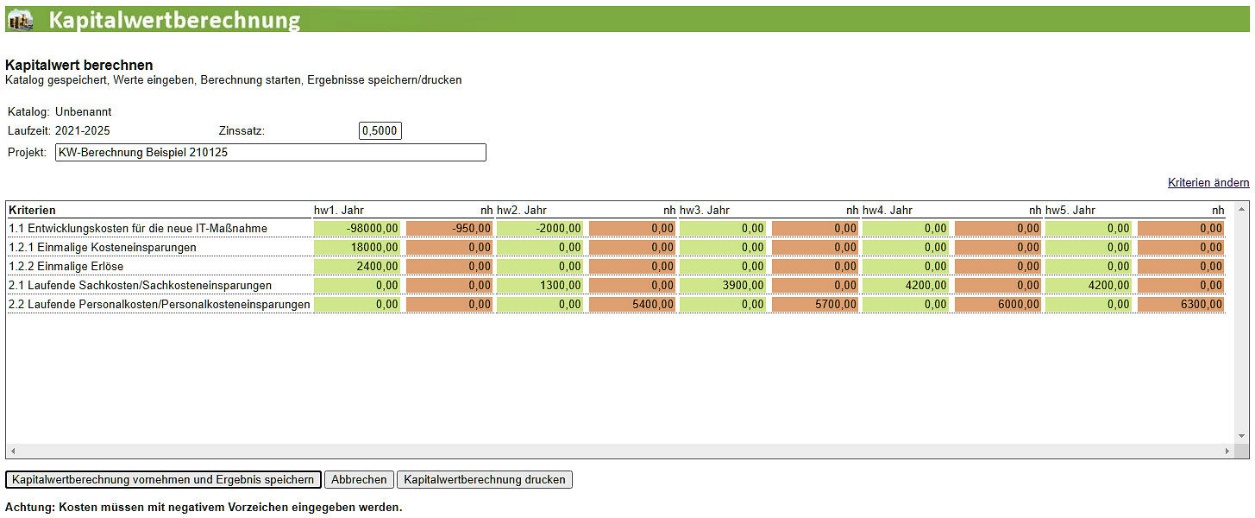Screen dimensions: 1255x518
Task: Edit the Projekt name text field
Action: pyautogui.click(x=270, y=152)
